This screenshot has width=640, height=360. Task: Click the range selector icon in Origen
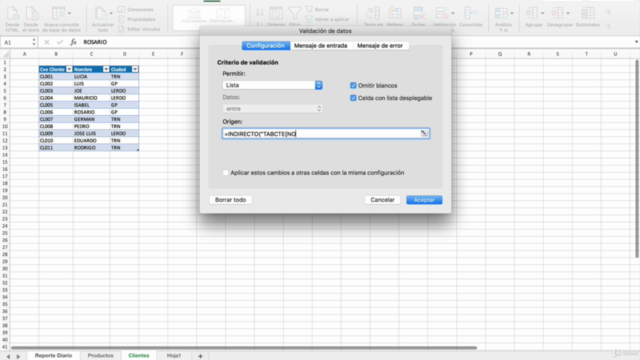pyautogui.click(x=424, y=133)
